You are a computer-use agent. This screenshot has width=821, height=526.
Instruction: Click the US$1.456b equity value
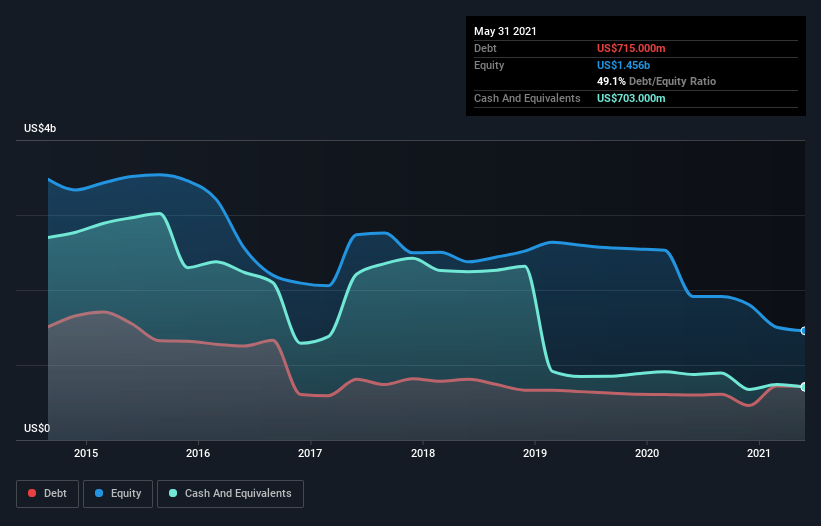tap(623, 65)
